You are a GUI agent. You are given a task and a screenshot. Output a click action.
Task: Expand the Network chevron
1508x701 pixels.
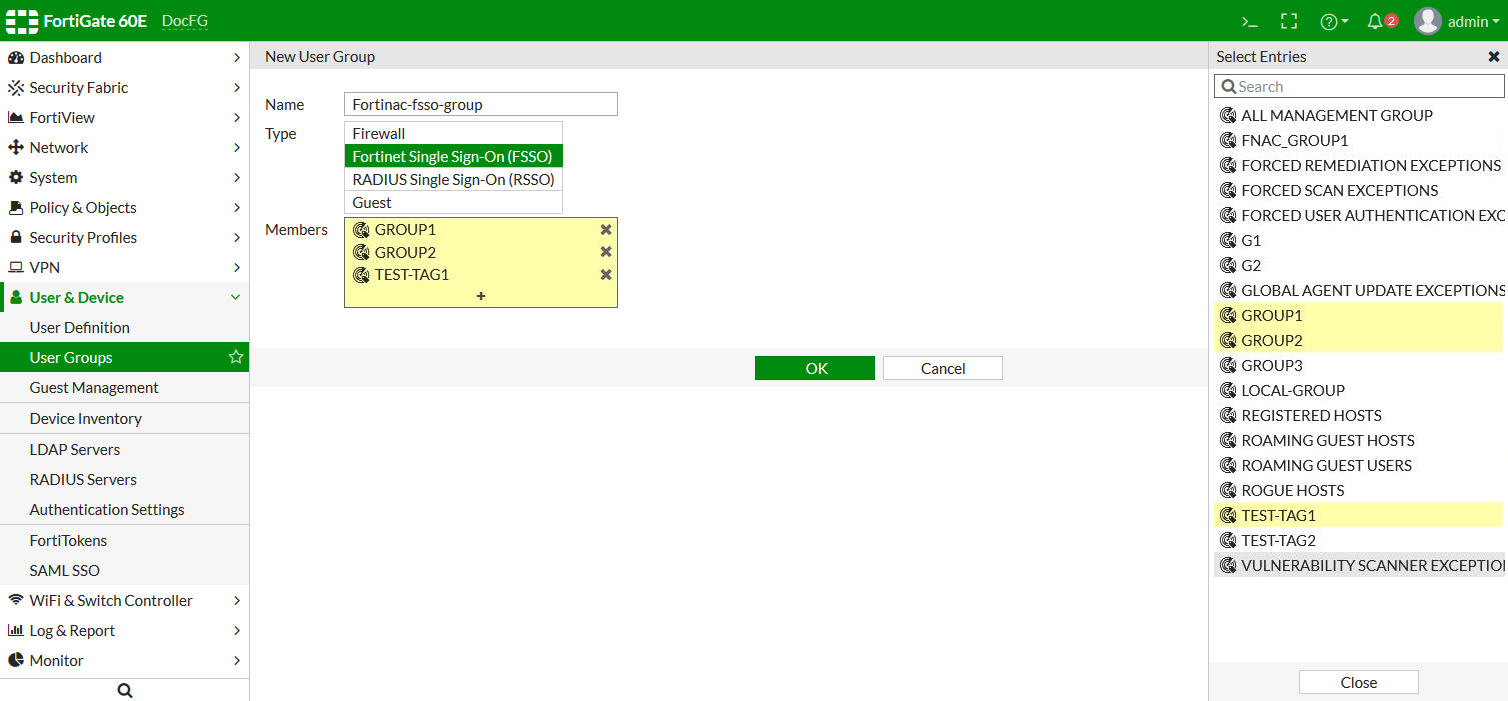tap(236, 148)
